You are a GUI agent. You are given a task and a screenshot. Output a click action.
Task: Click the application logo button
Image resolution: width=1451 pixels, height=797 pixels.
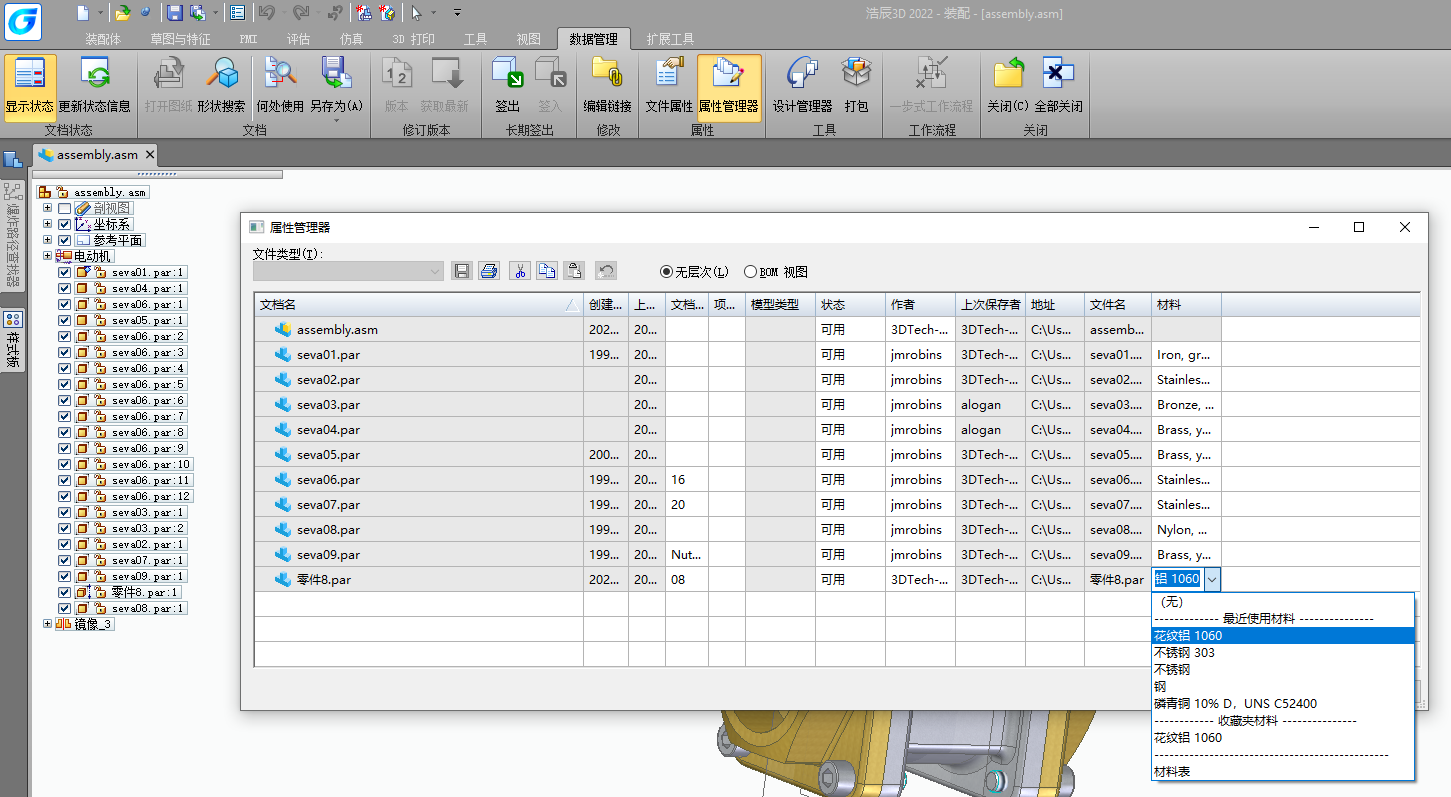click(22, 20)
